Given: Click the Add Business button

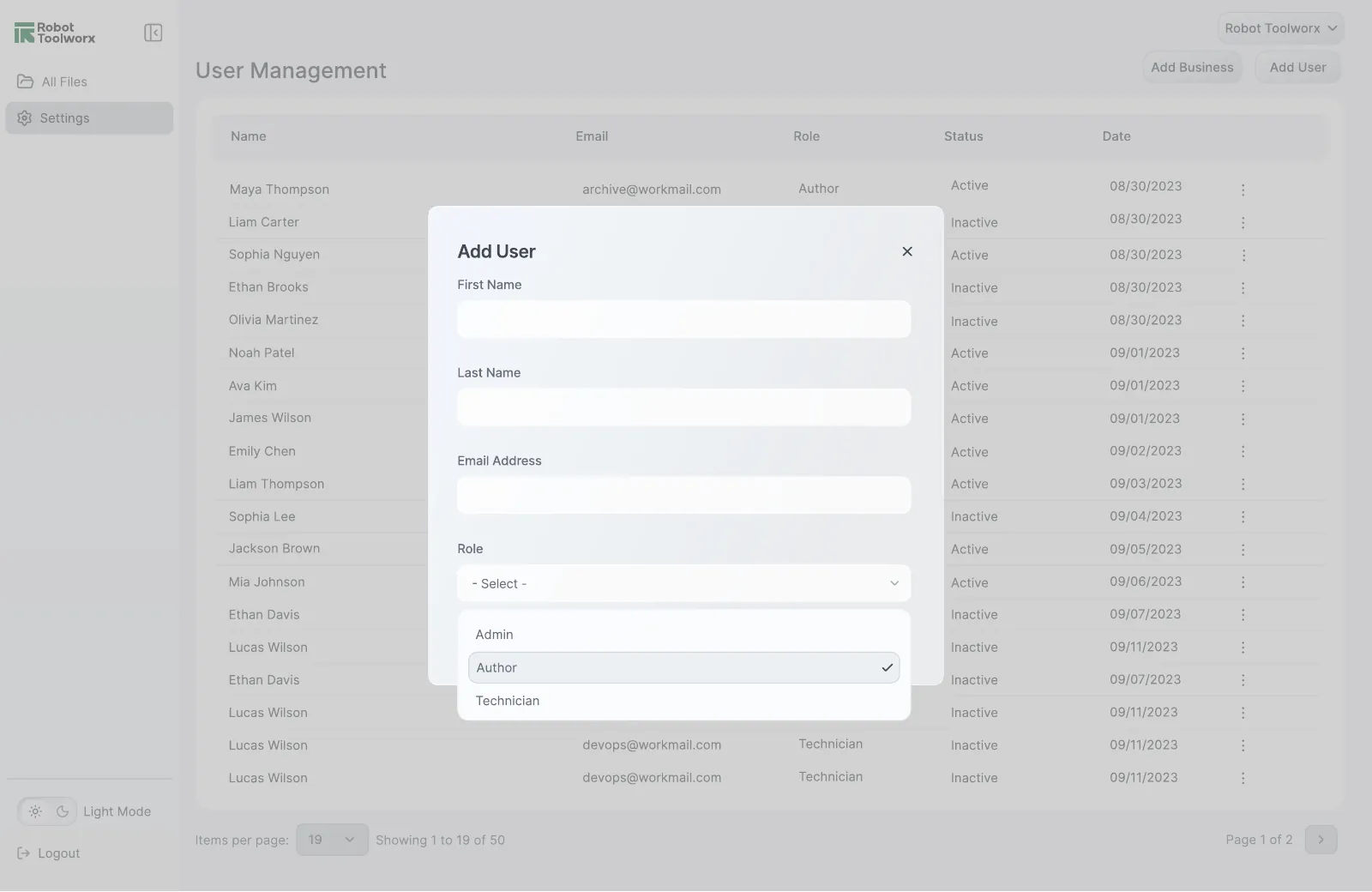Looking at the screenshot, I should (x=1192, y=67).
